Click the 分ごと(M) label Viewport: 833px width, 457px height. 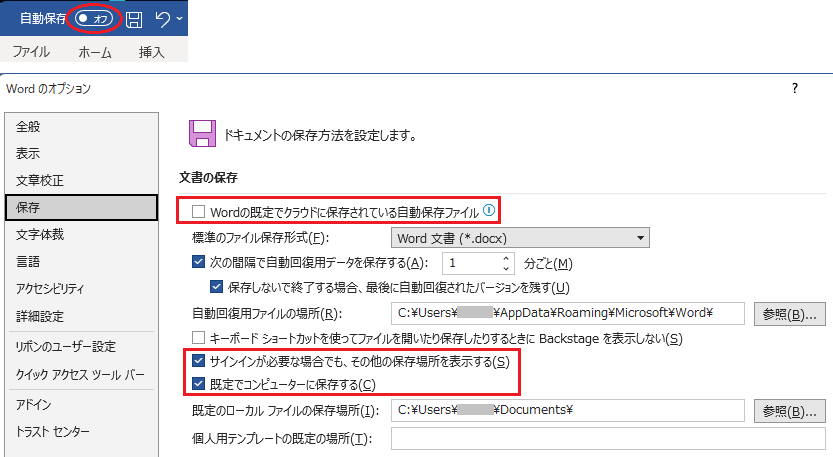(548, 264)
